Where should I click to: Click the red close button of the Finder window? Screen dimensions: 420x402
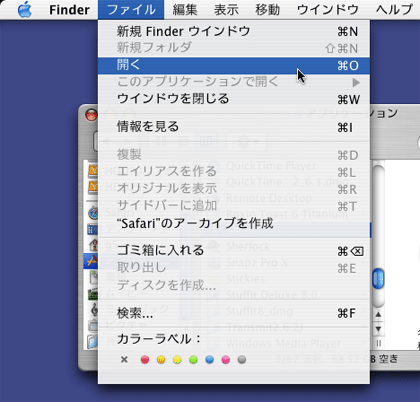(91, 115)
